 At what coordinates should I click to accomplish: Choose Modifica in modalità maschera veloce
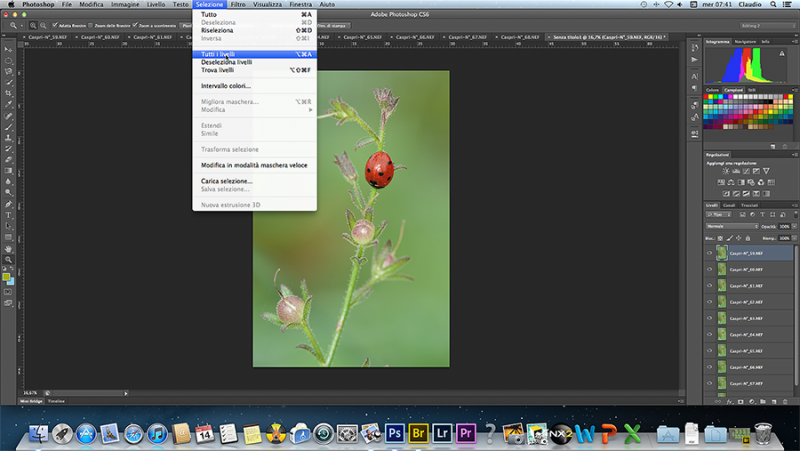255,165
